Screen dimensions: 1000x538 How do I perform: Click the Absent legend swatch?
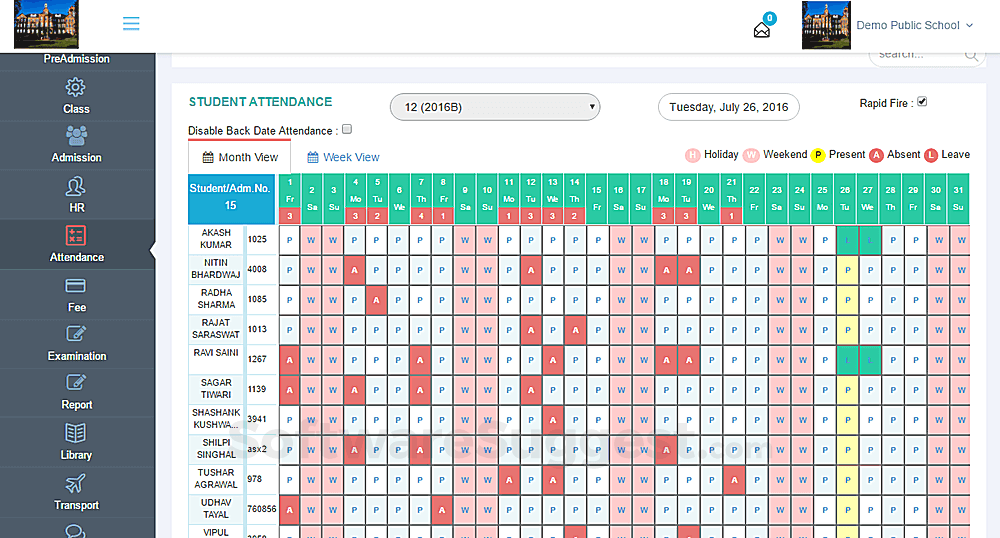pyautogui.click(x=876, y=155)
